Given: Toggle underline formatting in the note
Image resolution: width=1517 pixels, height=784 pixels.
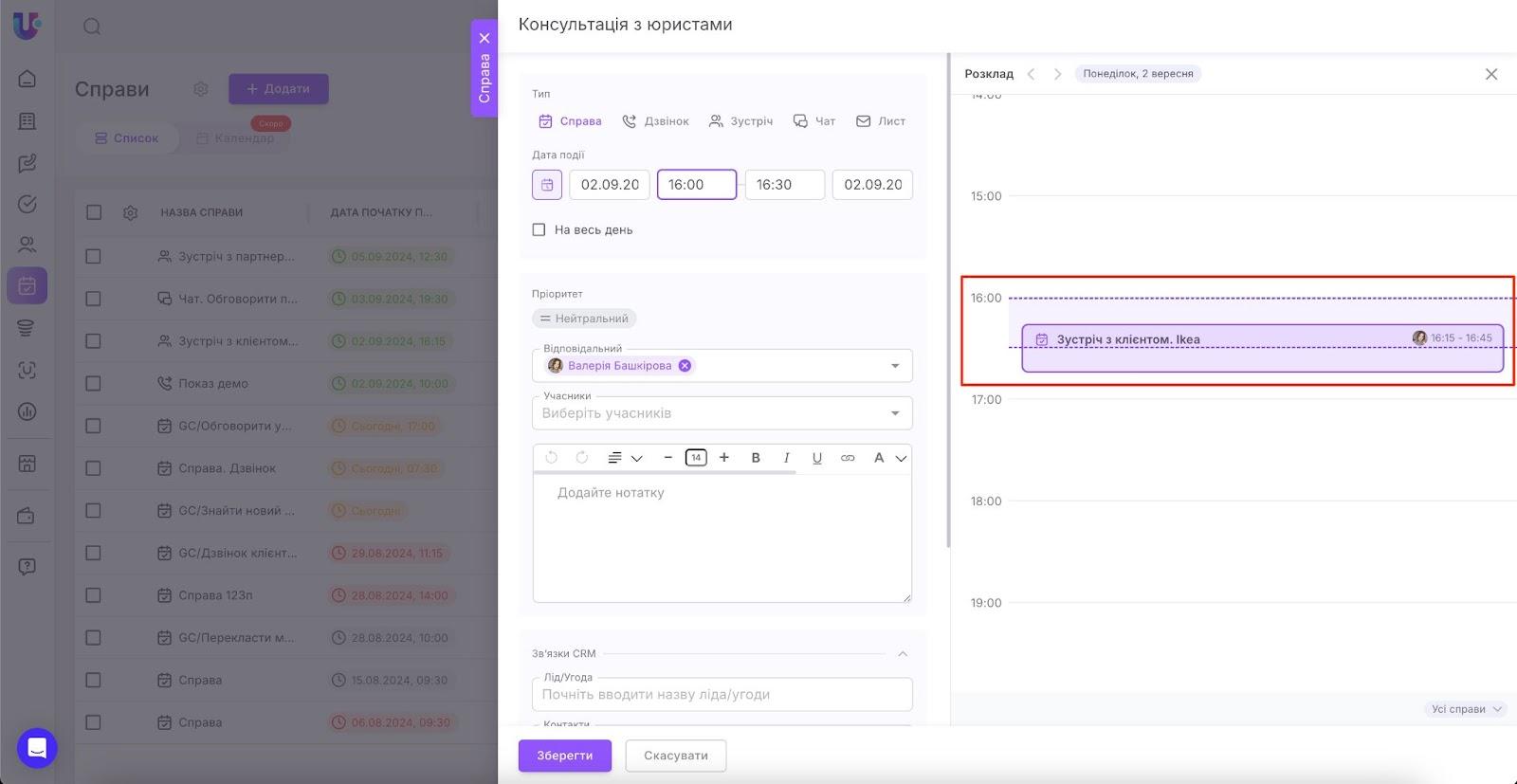Looking at the screenshot, I should (x=816, y=458).
